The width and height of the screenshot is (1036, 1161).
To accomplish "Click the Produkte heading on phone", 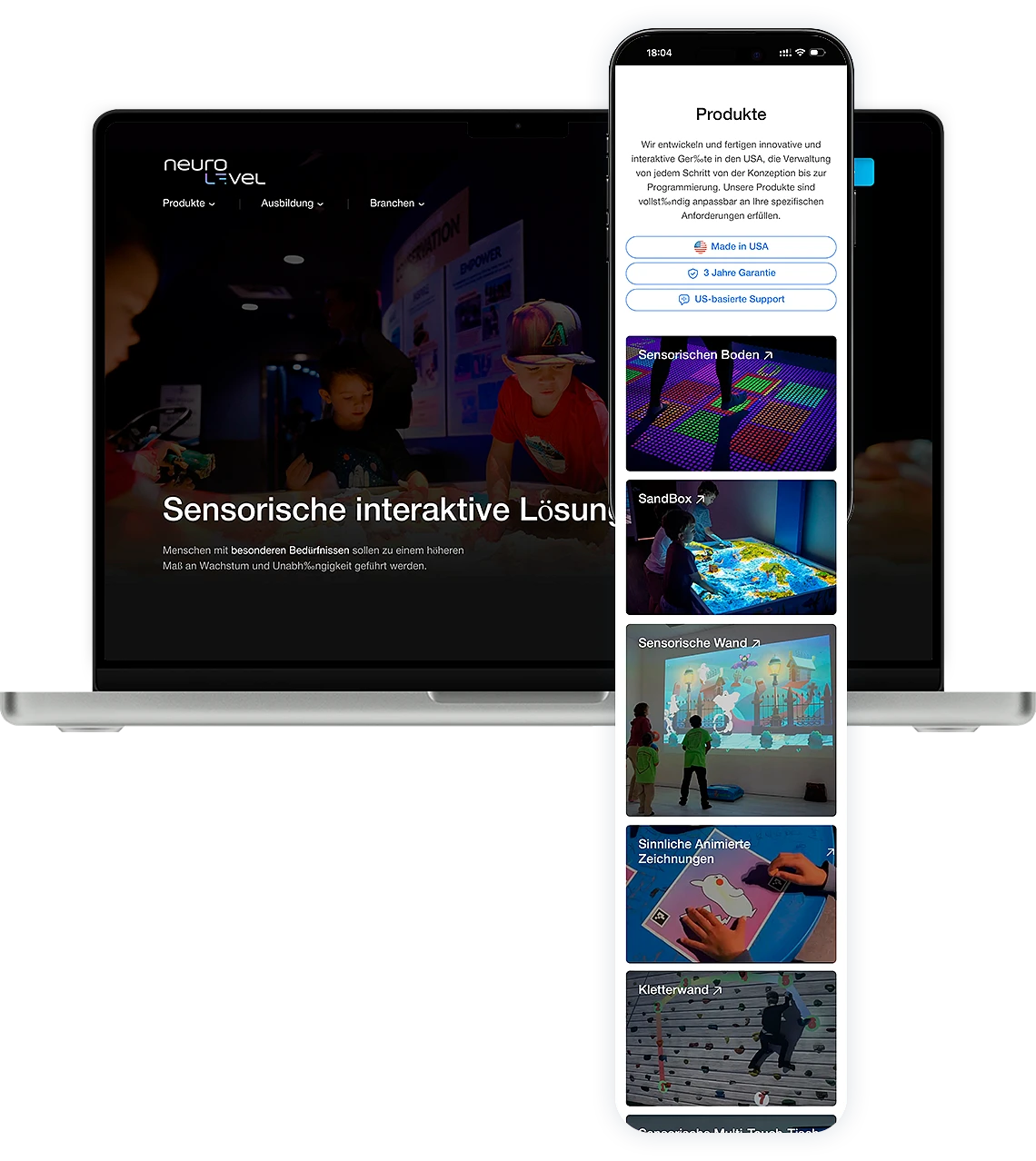I will point(731,114).
